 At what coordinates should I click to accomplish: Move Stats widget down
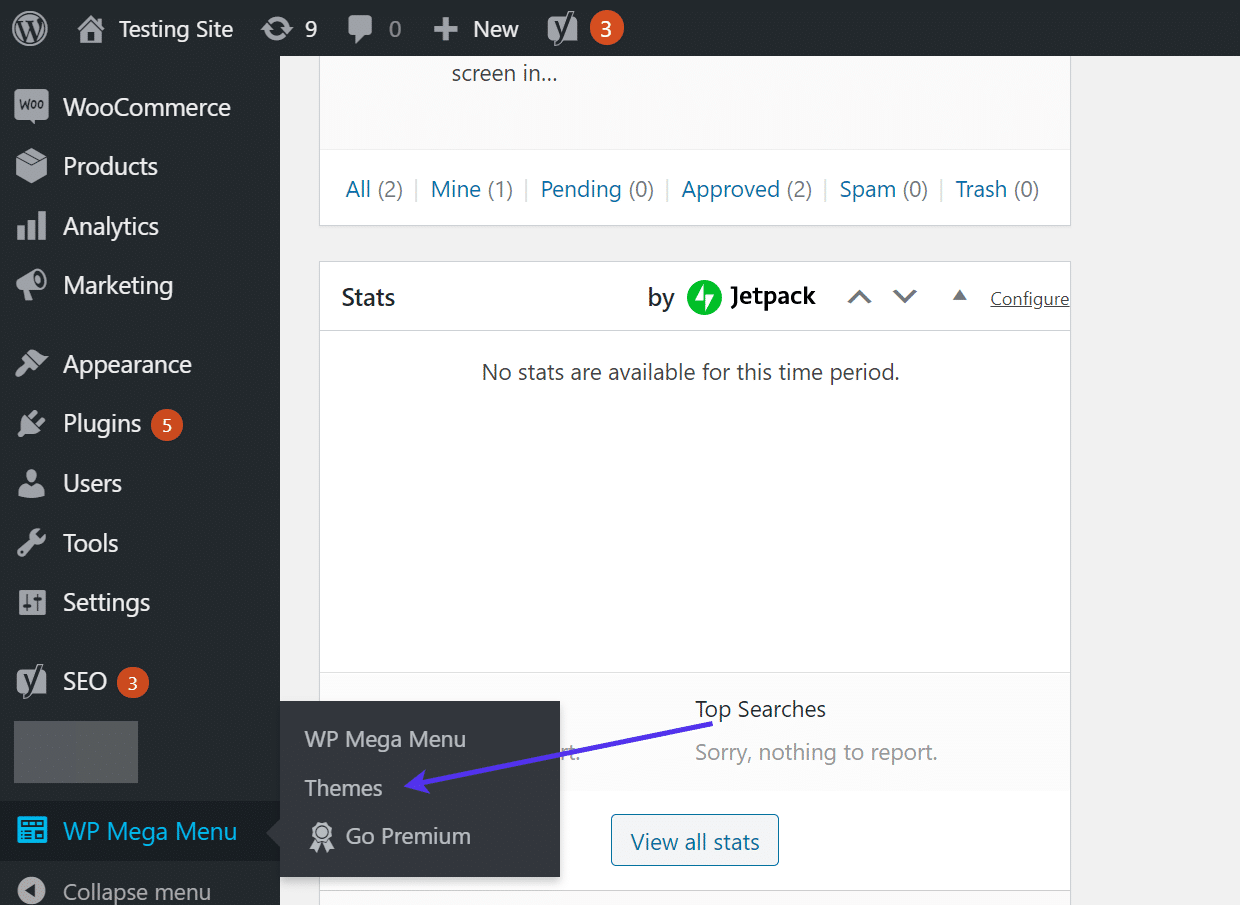click(x=905, y=297)
